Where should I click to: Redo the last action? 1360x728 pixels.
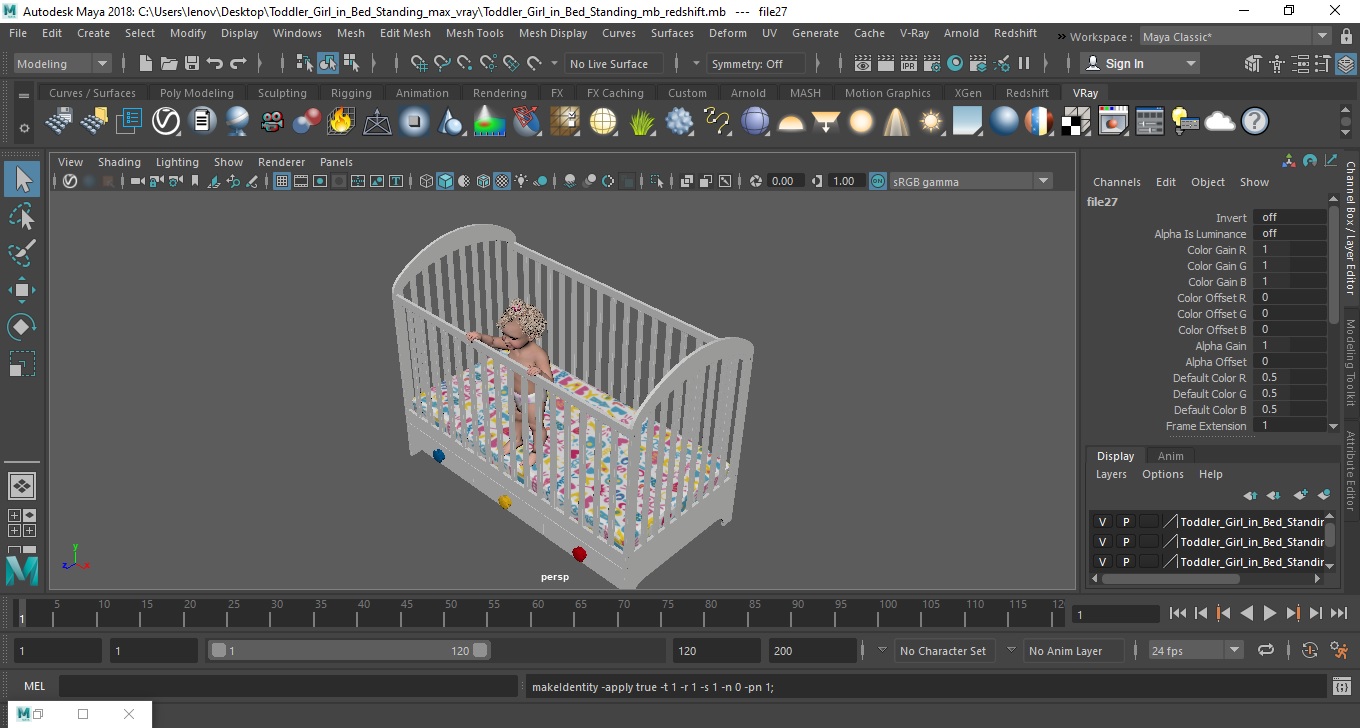coord(238,63)
